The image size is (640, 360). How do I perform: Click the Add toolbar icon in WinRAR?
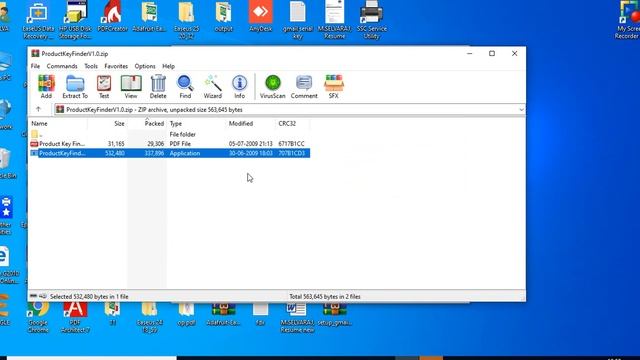click(x=46, y=87)
